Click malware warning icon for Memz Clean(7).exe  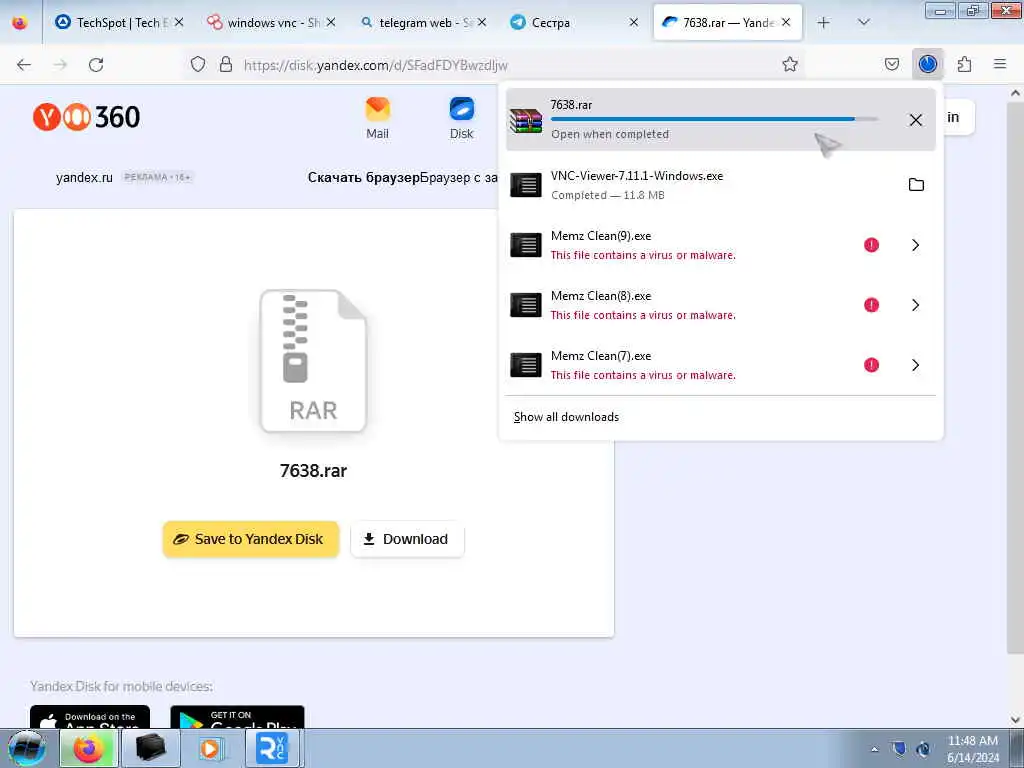(x=871, y=365)
